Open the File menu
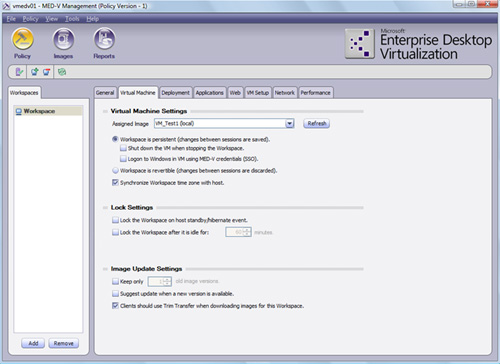The image size is (500, 364). click(x=11, y=19)
